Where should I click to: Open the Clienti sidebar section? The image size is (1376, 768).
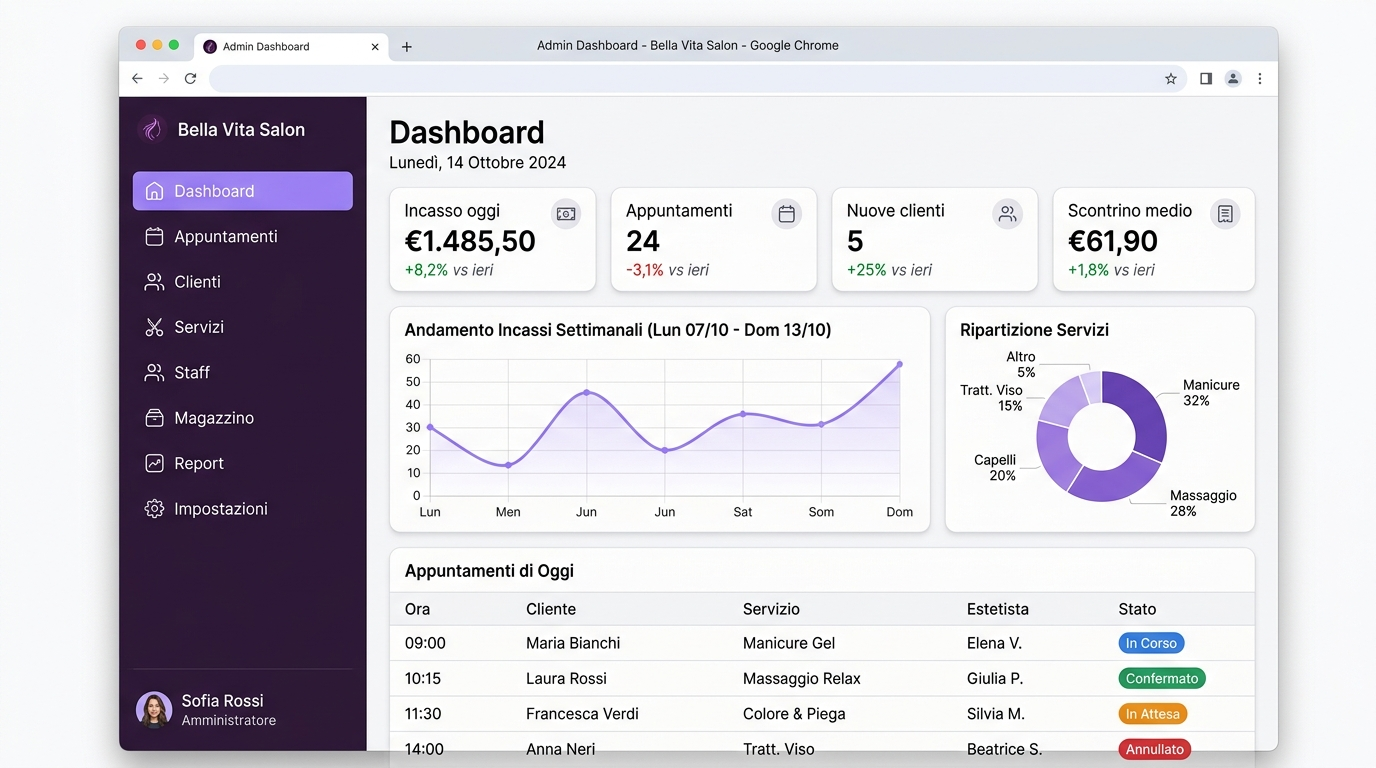[x=243, y=282]
